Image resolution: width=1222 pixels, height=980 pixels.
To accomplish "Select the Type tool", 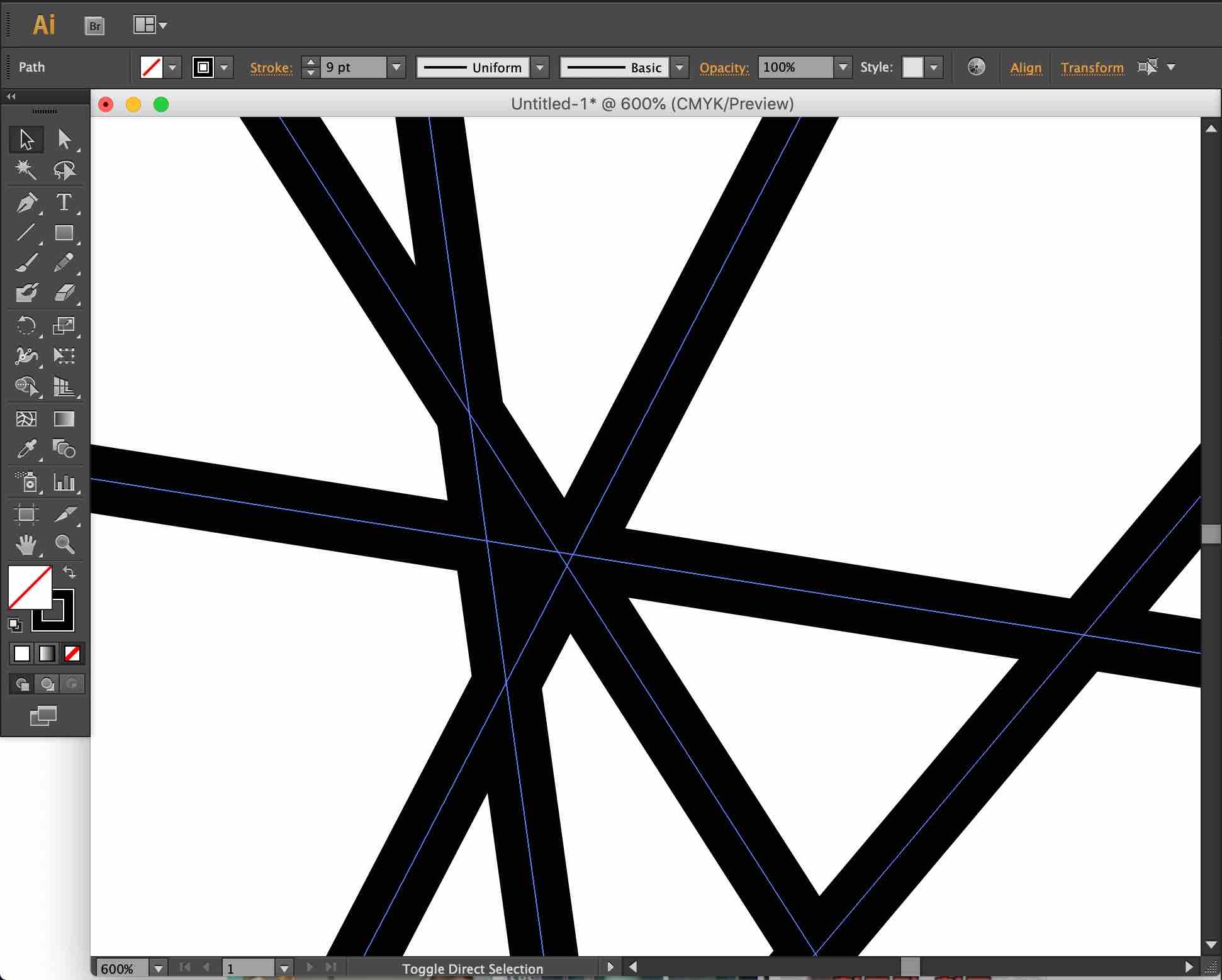I will (64, 203).
